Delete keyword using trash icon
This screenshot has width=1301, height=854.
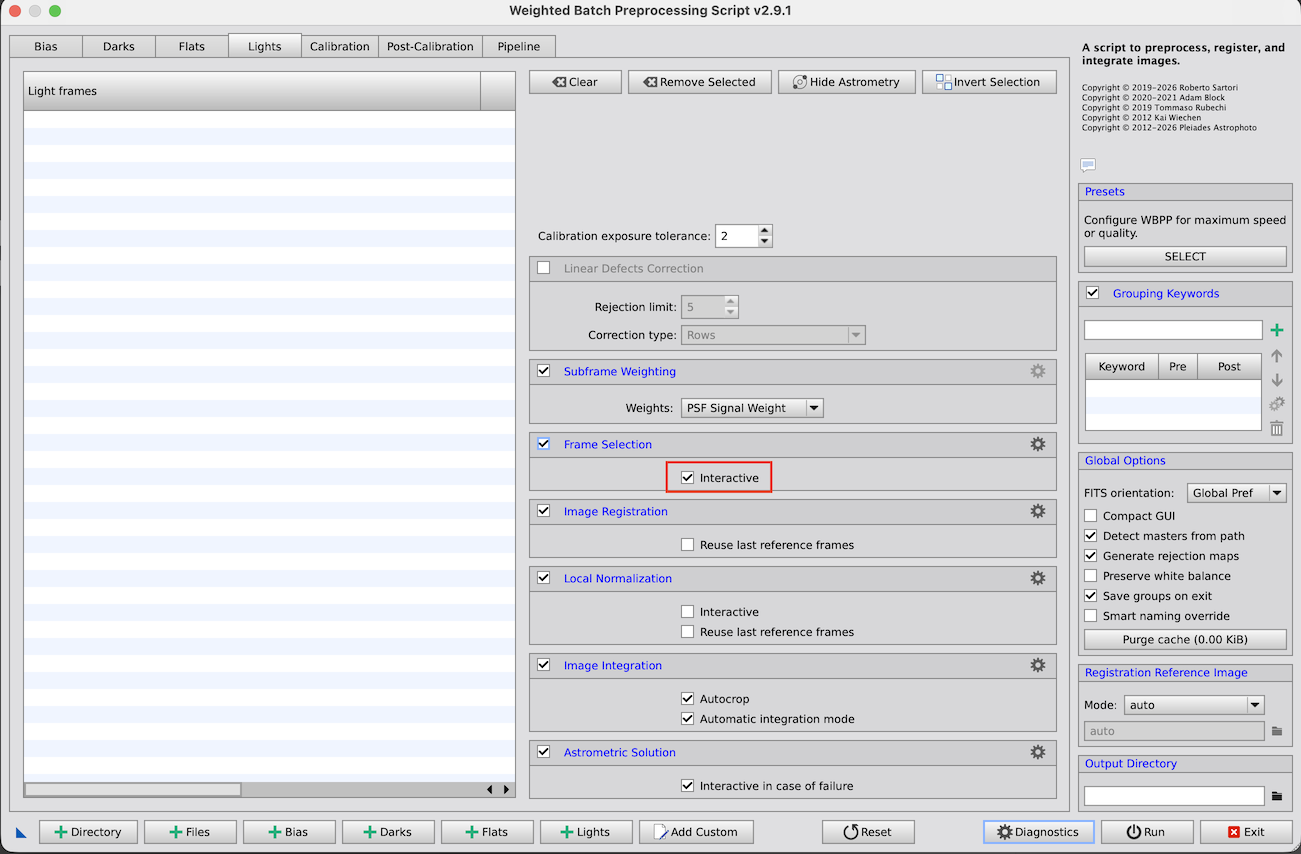1276,429
